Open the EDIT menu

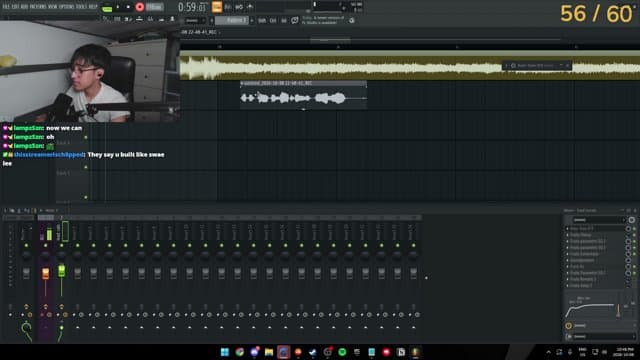click(x=15, y=7)
